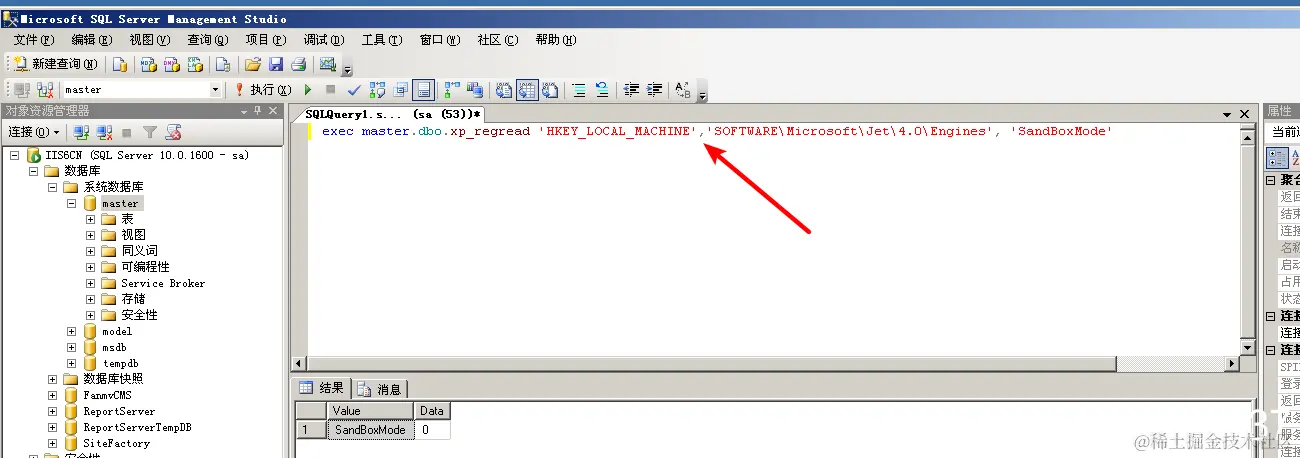Click the Object Explorer connect icon
Screen dimensions: 1300x458
click(81, 132)
